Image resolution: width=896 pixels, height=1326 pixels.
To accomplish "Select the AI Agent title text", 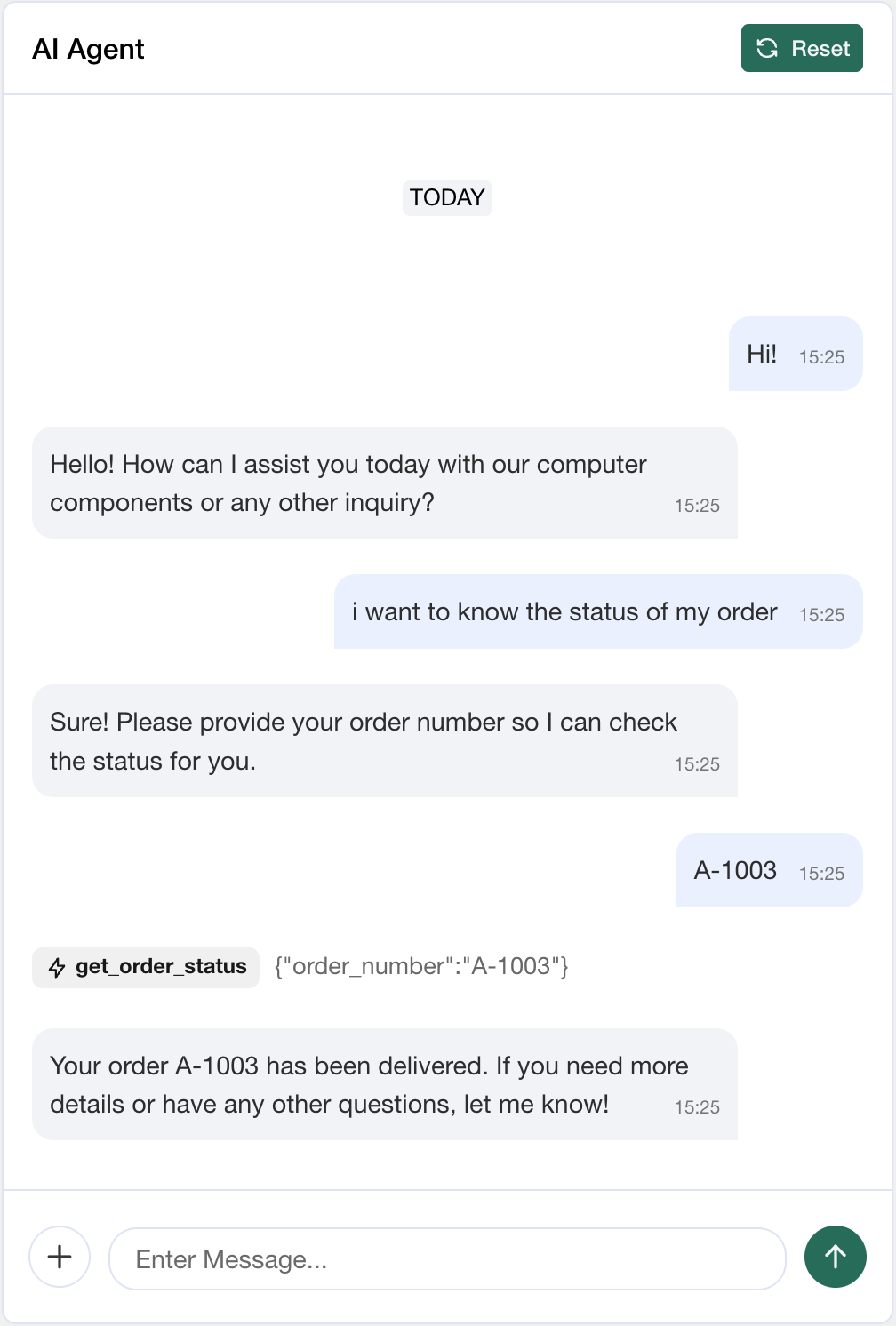I will point(88,50).
